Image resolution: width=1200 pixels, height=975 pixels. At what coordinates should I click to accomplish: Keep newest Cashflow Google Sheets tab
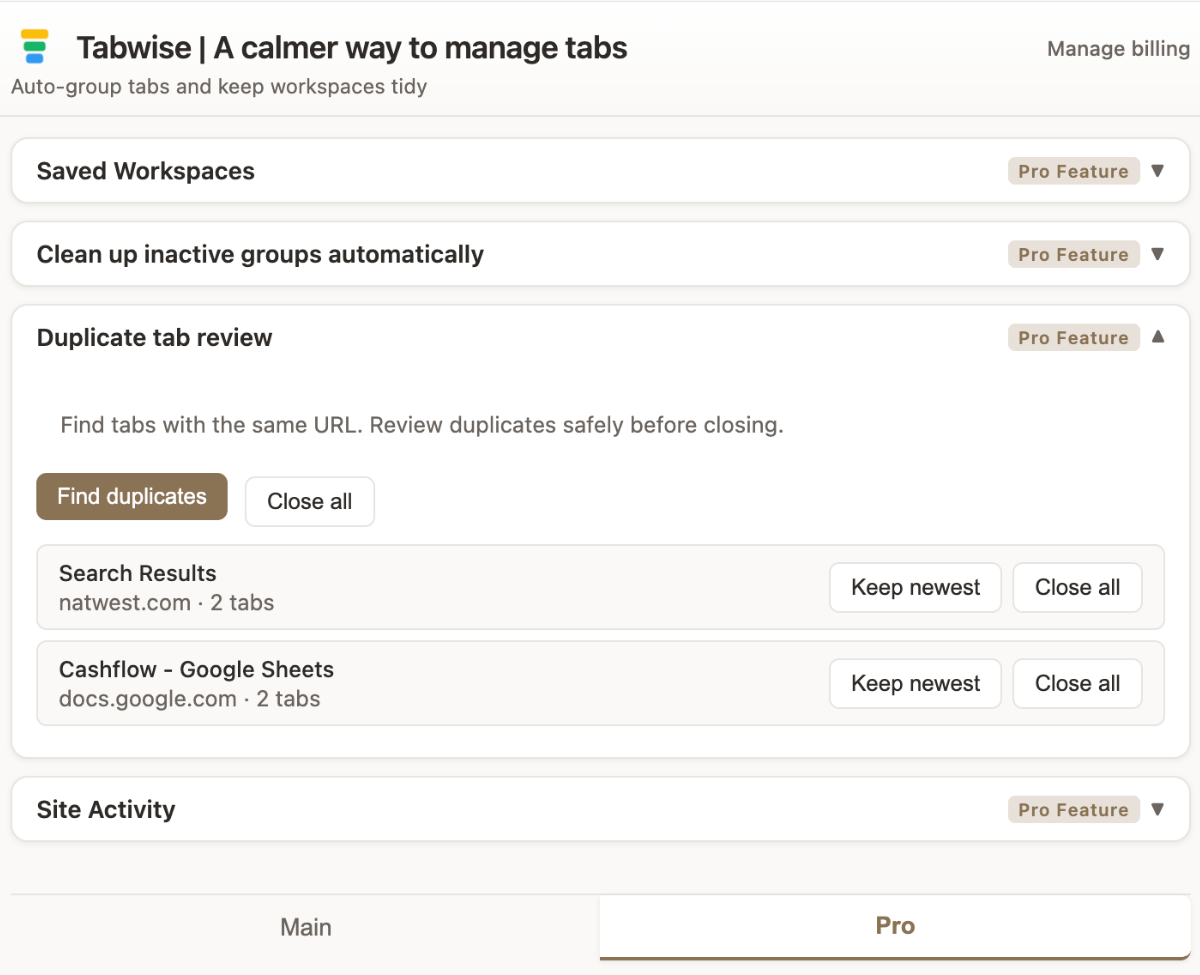(915, 684)
